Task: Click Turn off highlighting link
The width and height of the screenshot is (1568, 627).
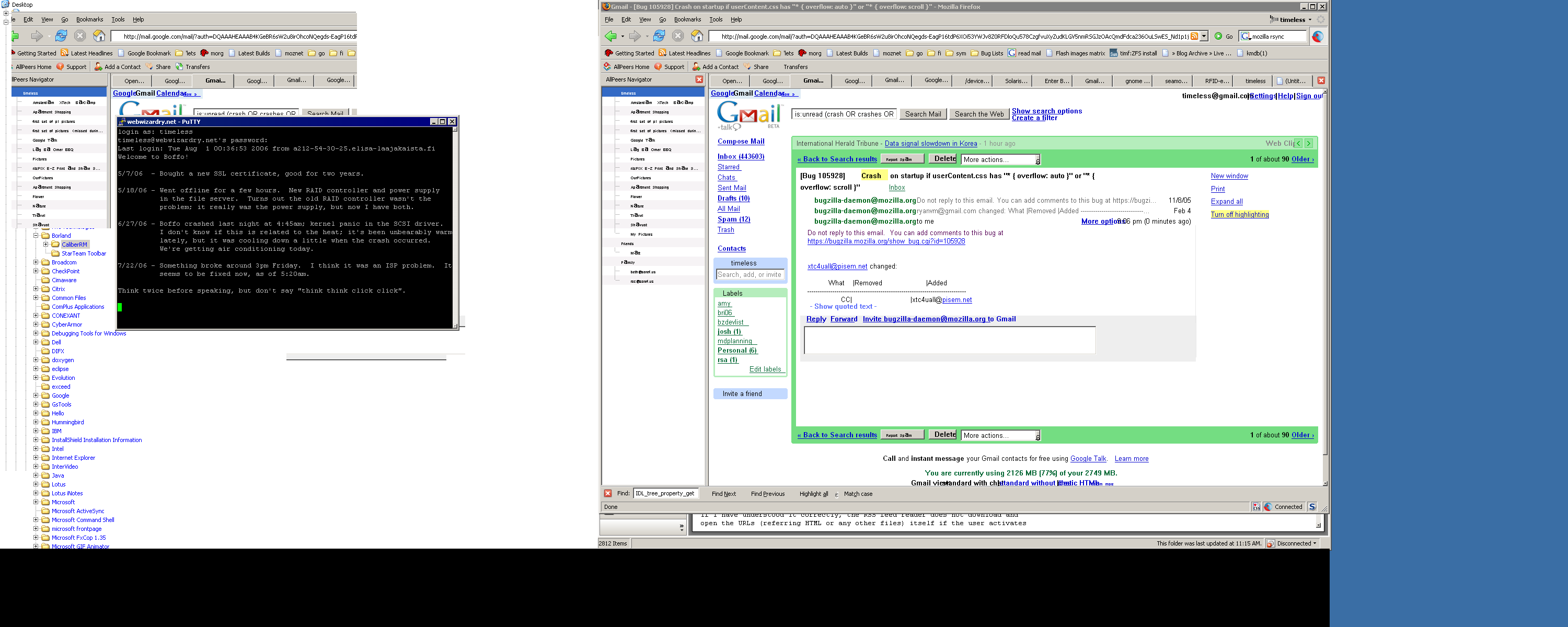Action: click(x=1239, y=214)
